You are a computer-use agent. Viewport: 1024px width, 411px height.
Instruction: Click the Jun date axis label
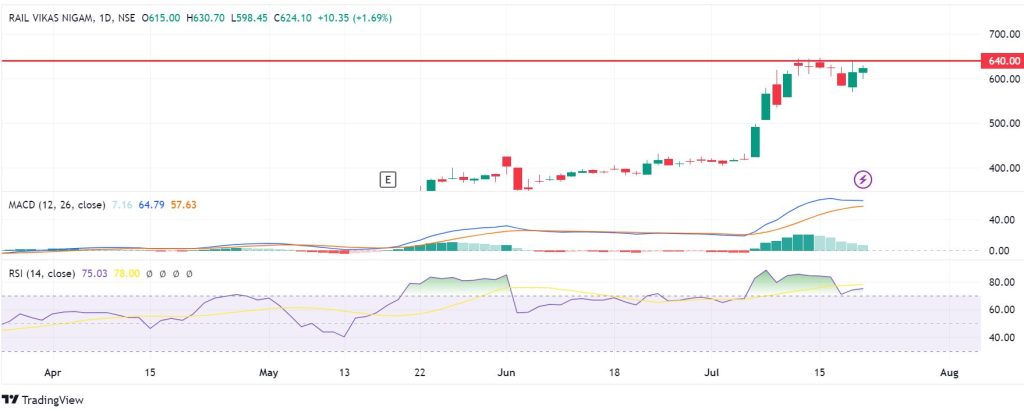click(506, 373)
